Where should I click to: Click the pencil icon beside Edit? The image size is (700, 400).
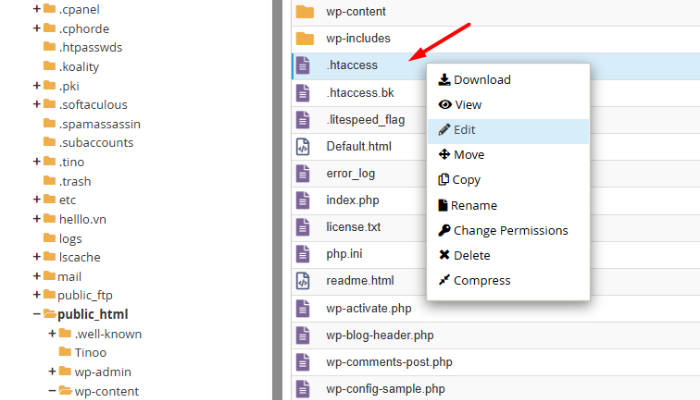coord(444,130)
